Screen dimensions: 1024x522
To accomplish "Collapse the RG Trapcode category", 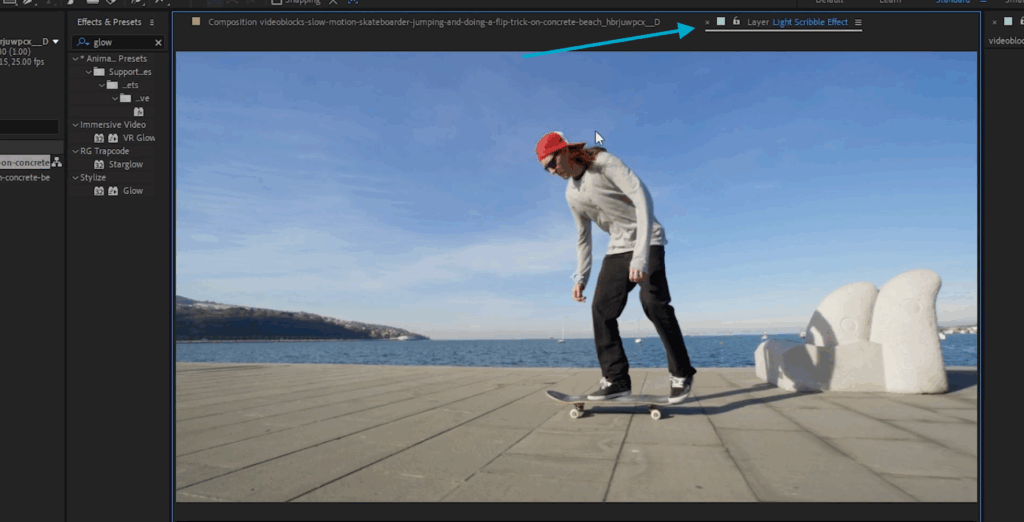I will (76, 151).
